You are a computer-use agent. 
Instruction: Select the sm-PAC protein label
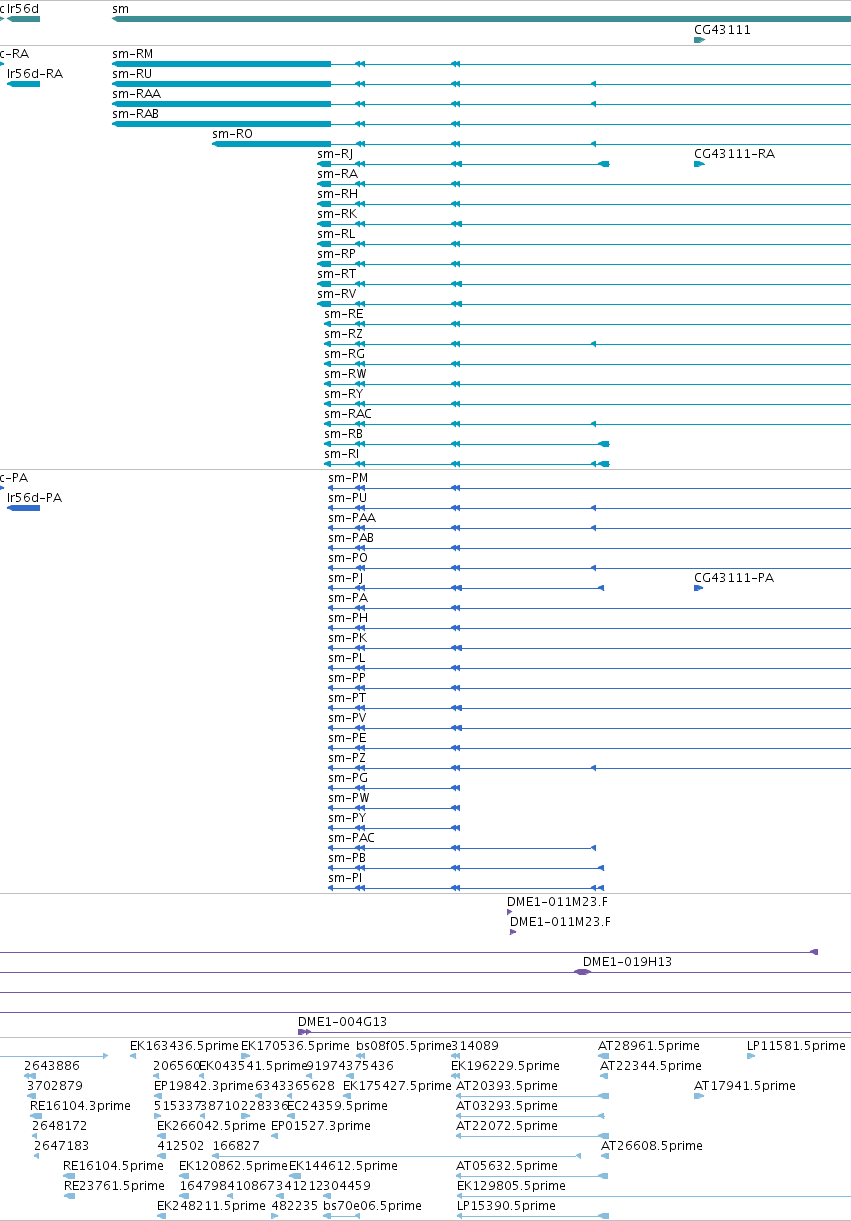[x=352, y=838]
